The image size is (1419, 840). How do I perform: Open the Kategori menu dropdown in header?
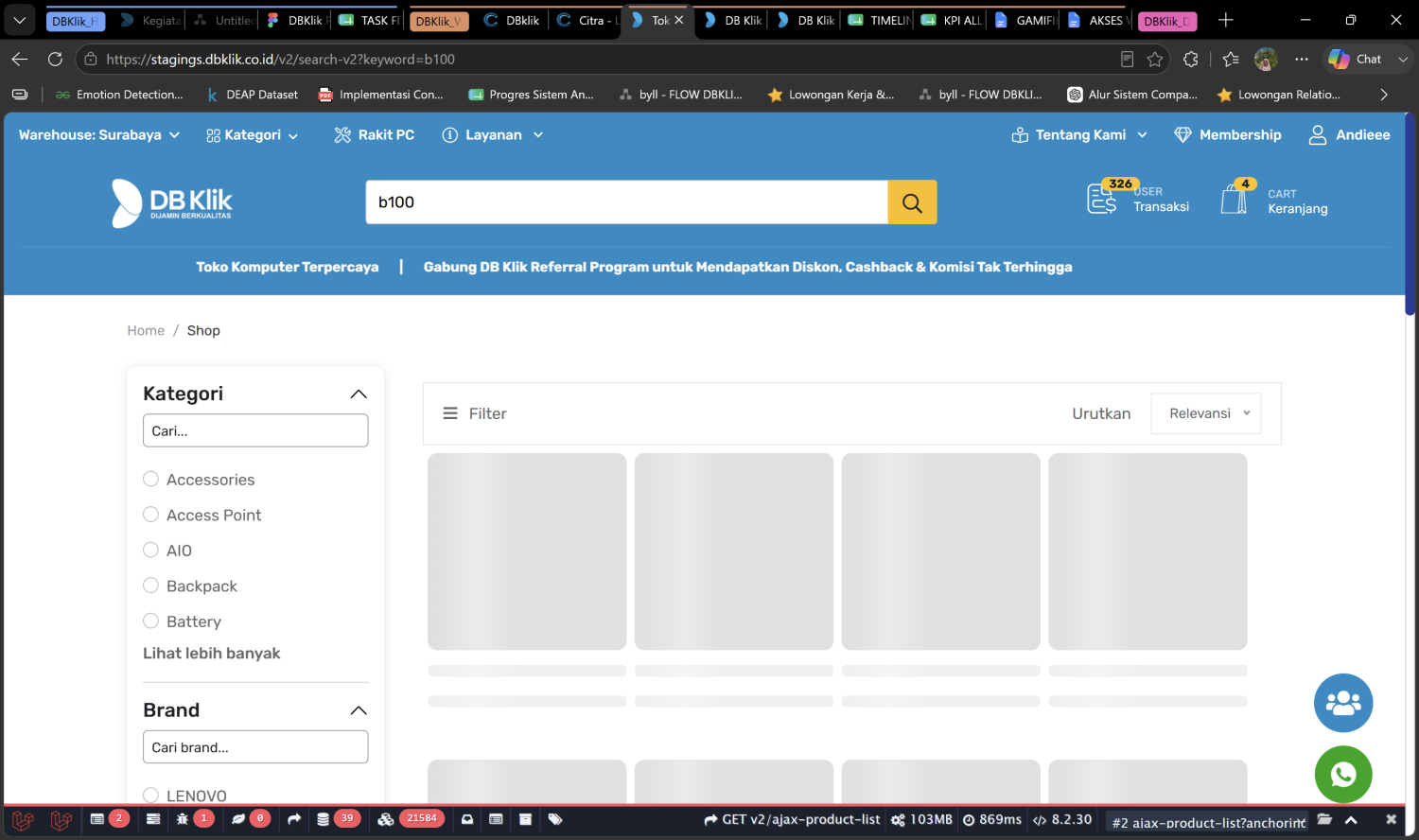coord(253,135)
